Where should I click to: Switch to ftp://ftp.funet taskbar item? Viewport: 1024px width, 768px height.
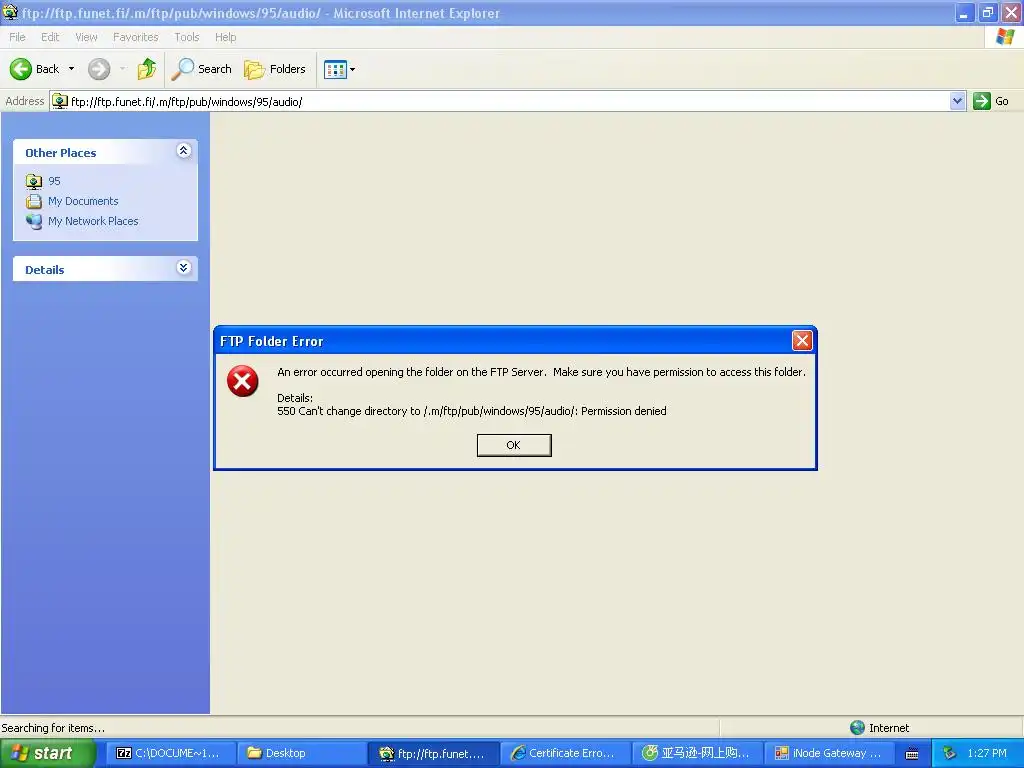pos(434,753)
